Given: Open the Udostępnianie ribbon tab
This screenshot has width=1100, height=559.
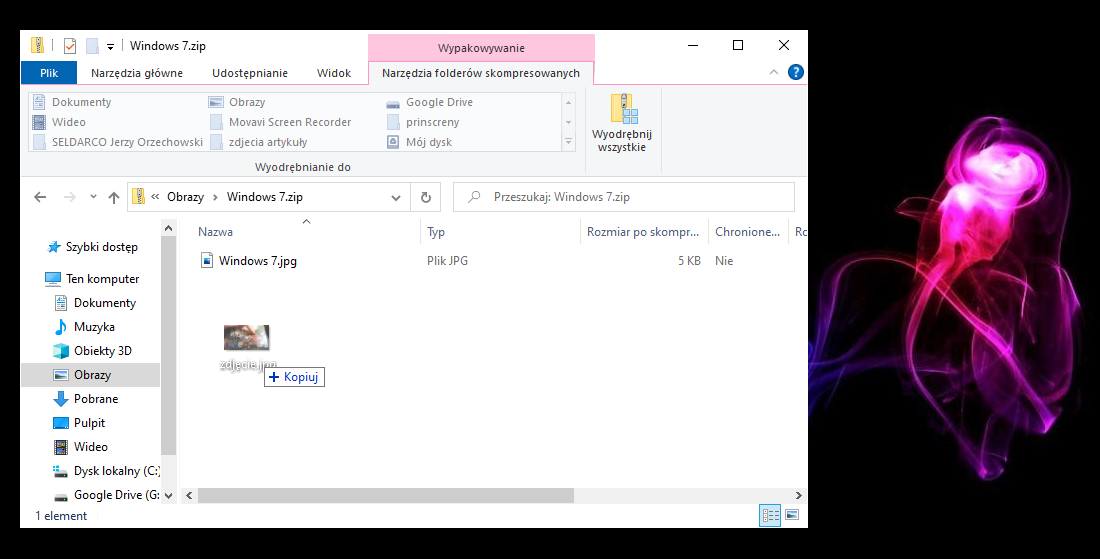Looking at the screenshot, I should tap(250, 73).
